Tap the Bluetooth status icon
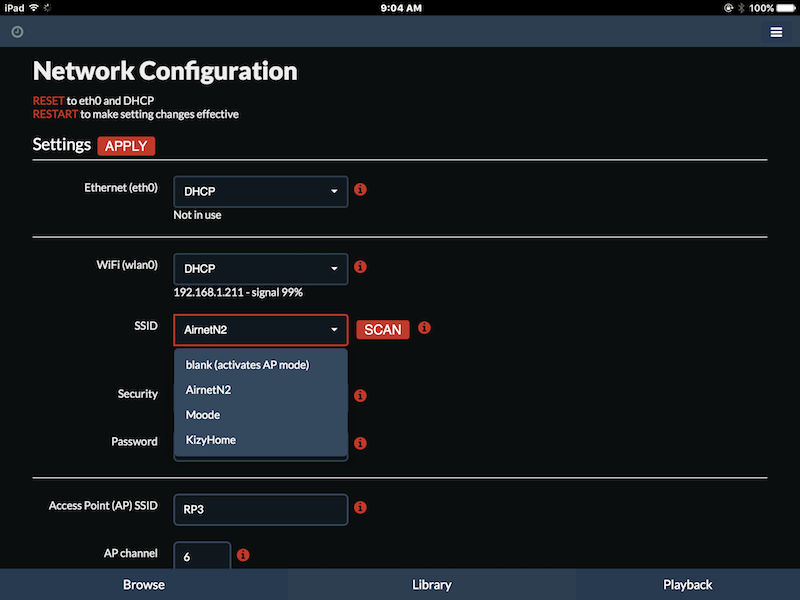Viewport: 800px width, 600px height. coord(741,8)
